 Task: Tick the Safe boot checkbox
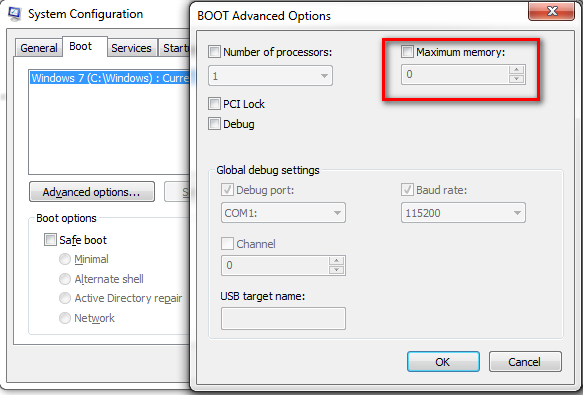[x=50, y=240]
